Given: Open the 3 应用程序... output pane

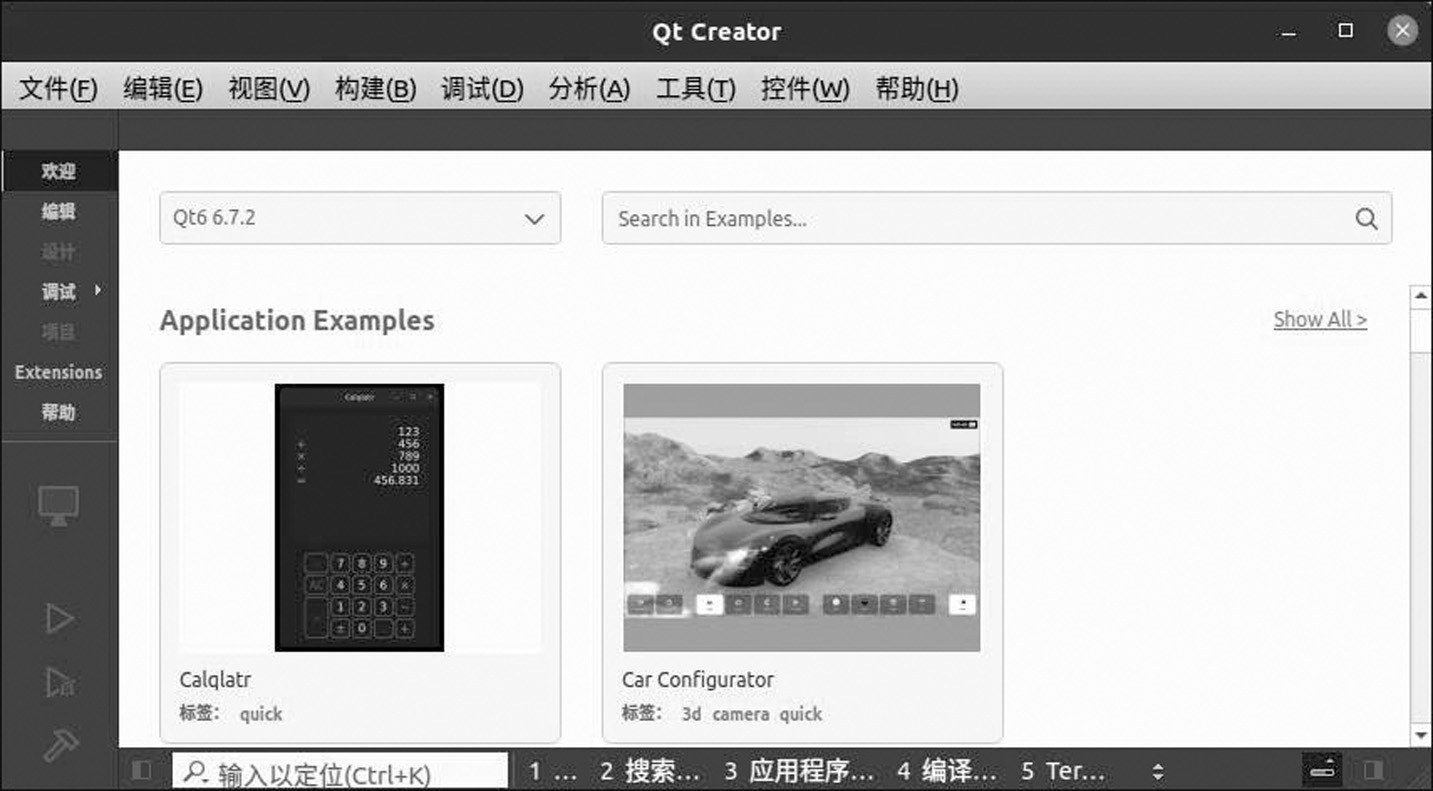Looking at the screenshot, I should 799,771.
